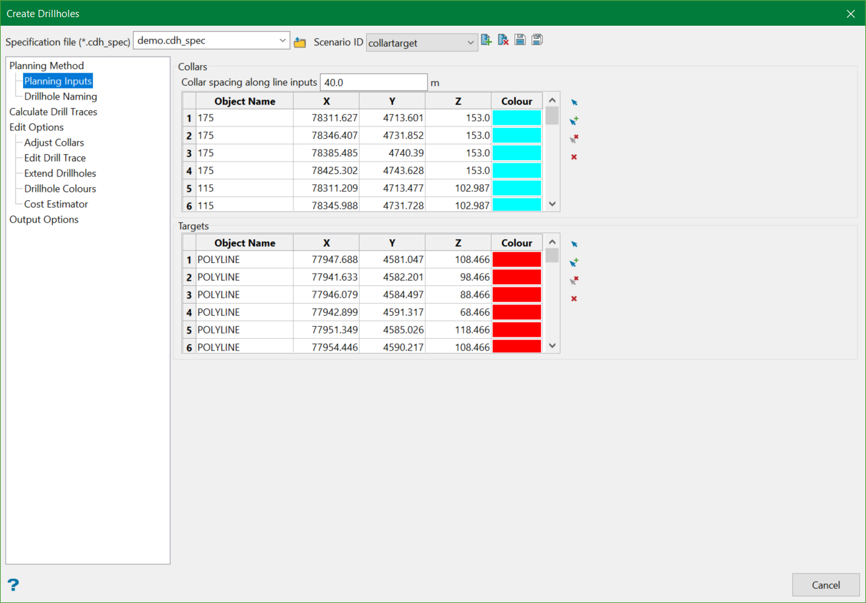Click the cyan colour swatch in collars row 1

click(516, 118)
